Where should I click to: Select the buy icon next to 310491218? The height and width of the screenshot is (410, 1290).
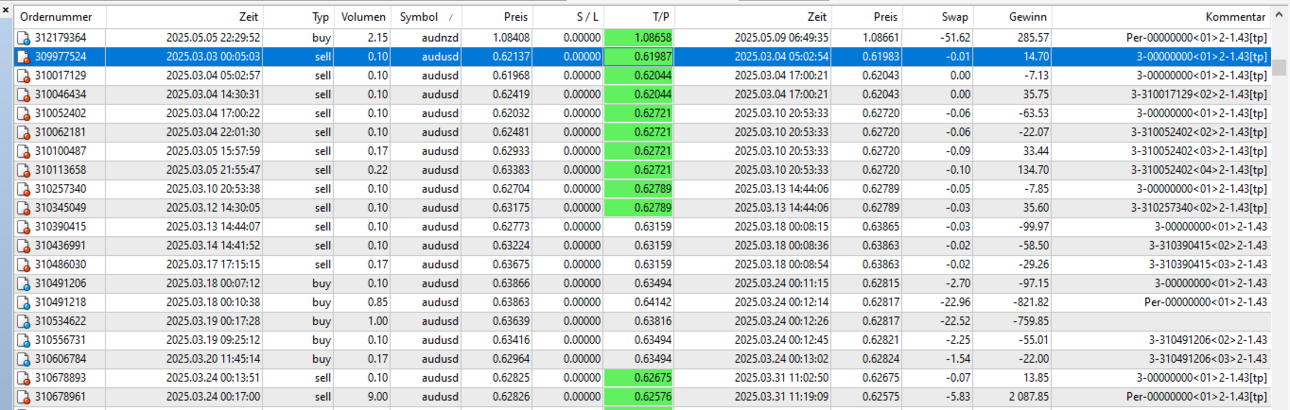(x=24, y=302)
